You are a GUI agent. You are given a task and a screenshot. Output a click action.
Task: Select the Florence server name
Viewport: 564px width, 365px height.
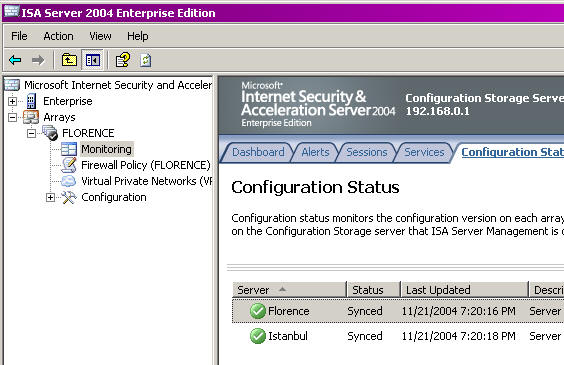pos(288,311)
